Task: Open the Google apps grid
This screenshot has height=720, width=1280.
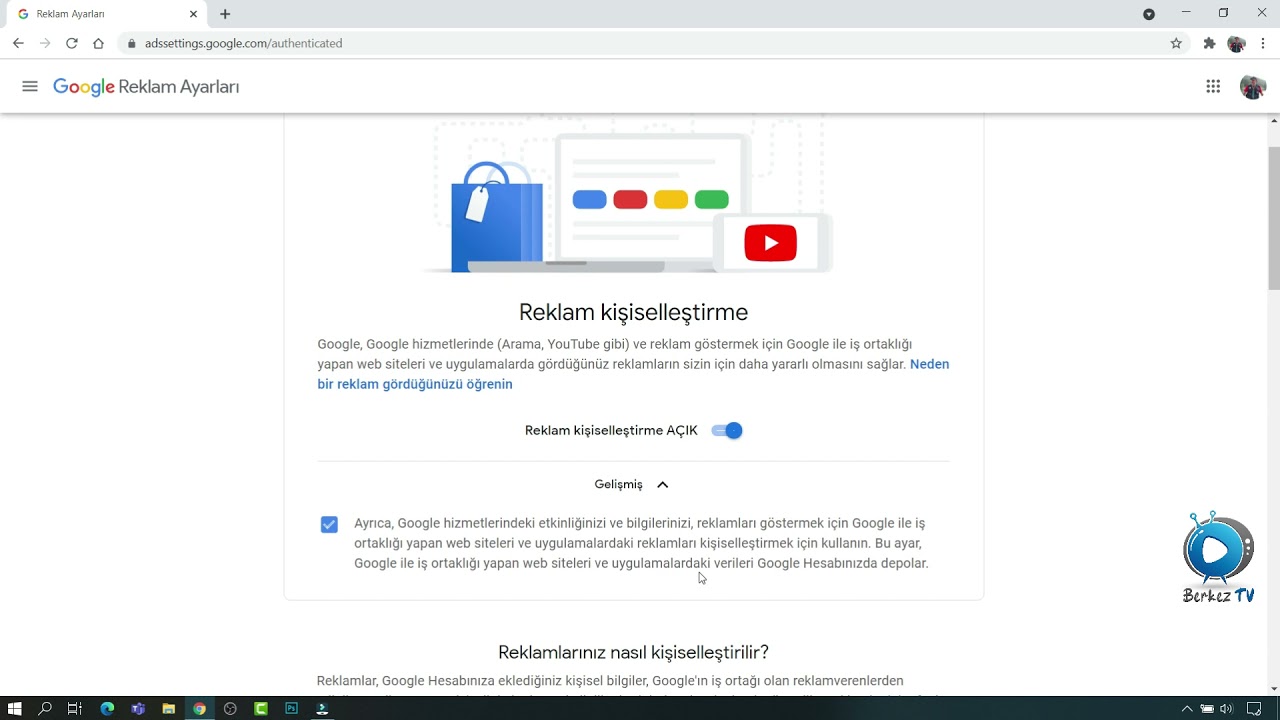Action: [1213, 87]
